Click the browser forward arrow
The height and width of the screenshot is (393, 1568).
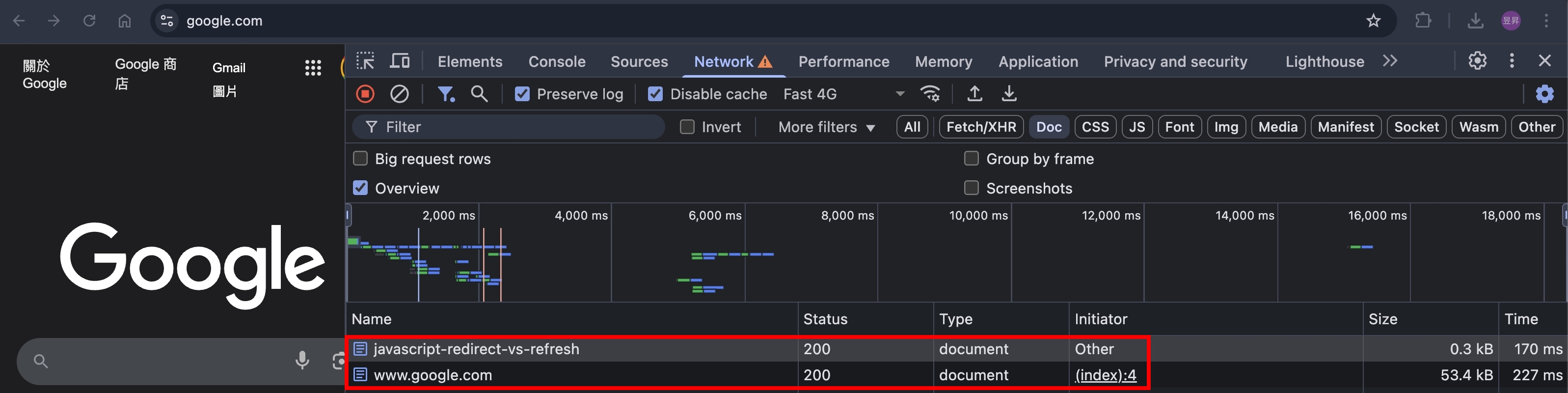[54, 21]
